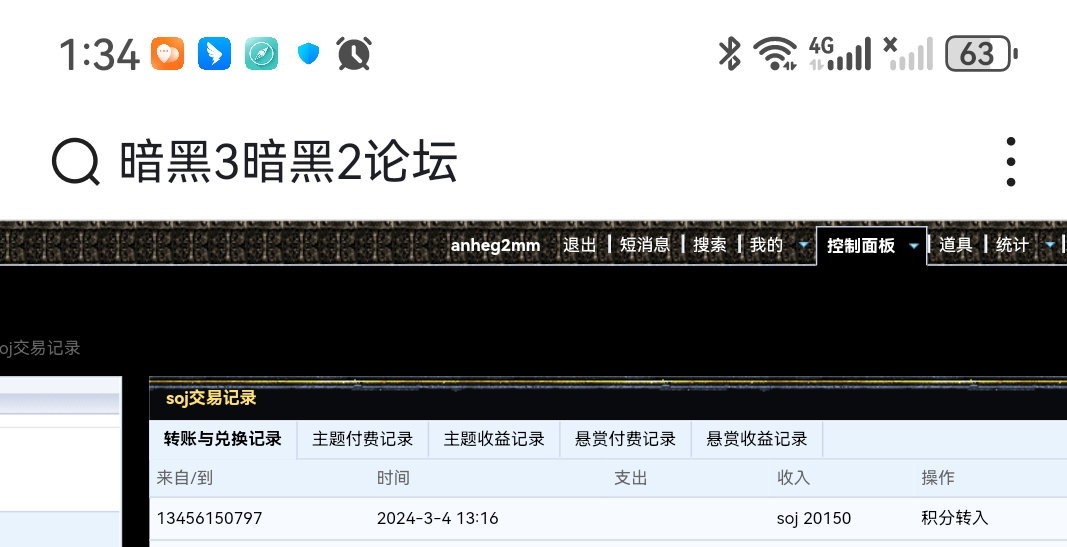Click the 退出 logout link

579,245
